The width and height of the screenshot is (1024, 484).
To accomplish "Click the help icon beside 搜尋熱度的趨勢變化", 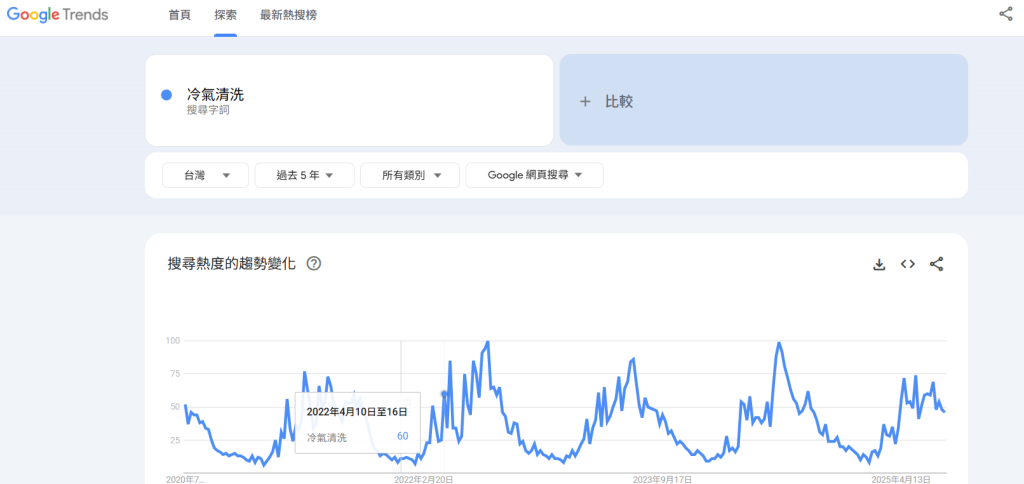I will pos(314,264).
